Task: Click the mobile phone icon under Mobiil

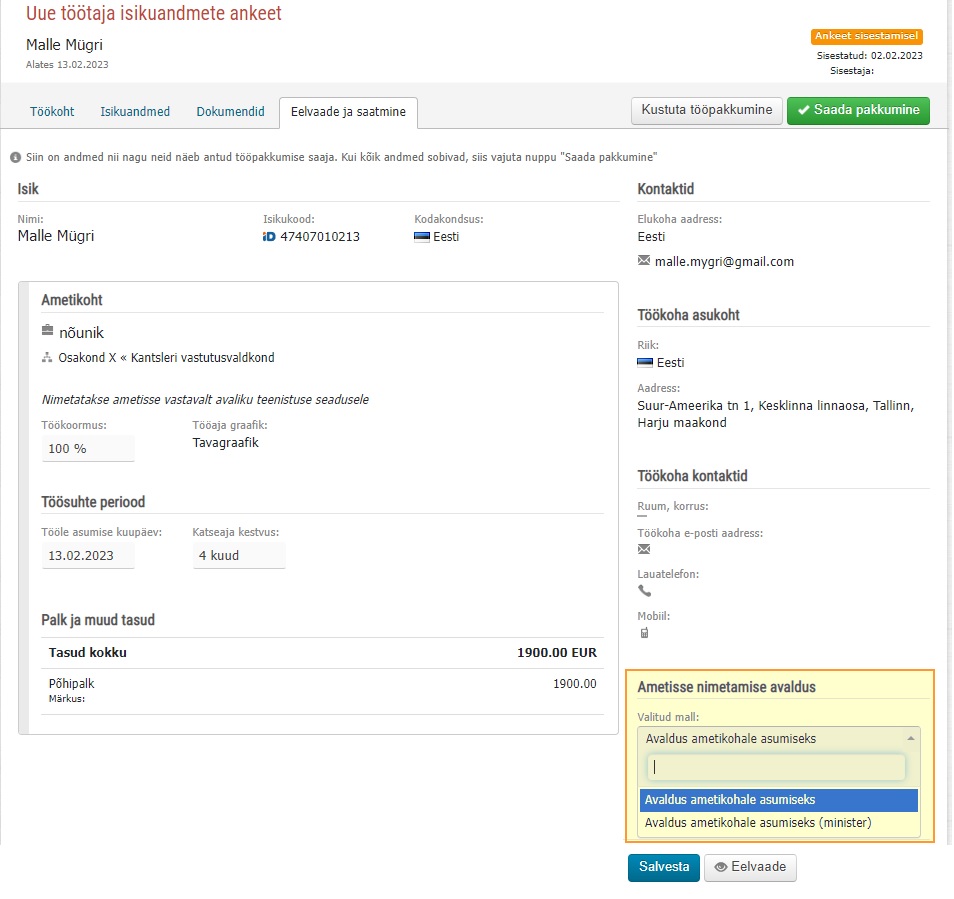Action: 644,633
